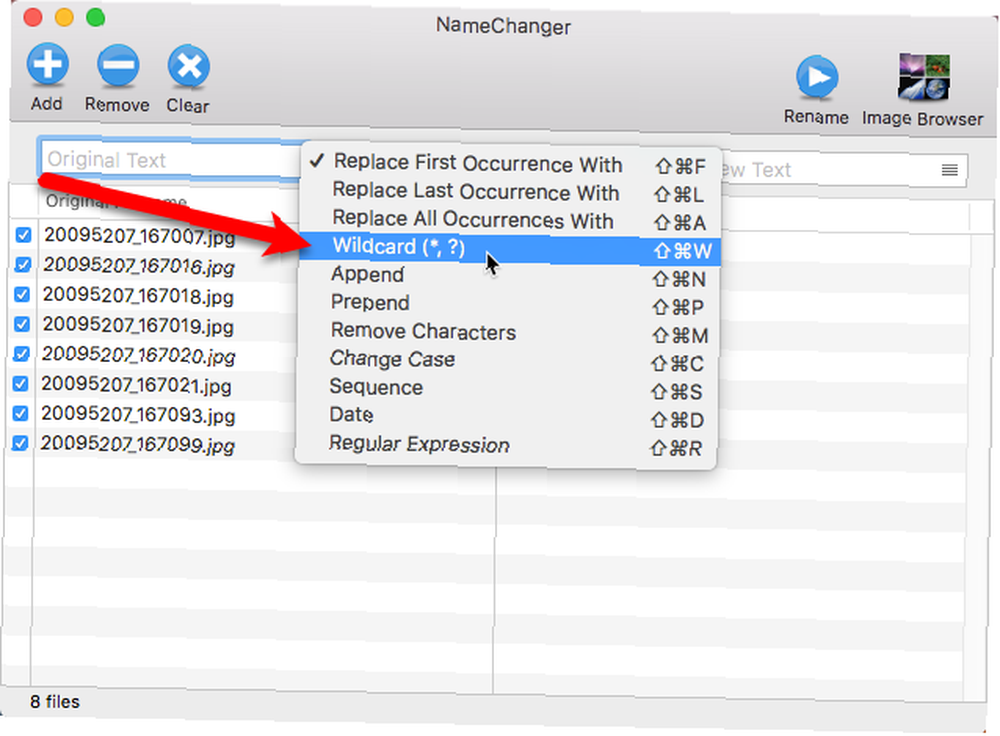This screenshot has width=1000, height=736.
Task: Select file name 20095207_167019.jpg
Action: 138,326
